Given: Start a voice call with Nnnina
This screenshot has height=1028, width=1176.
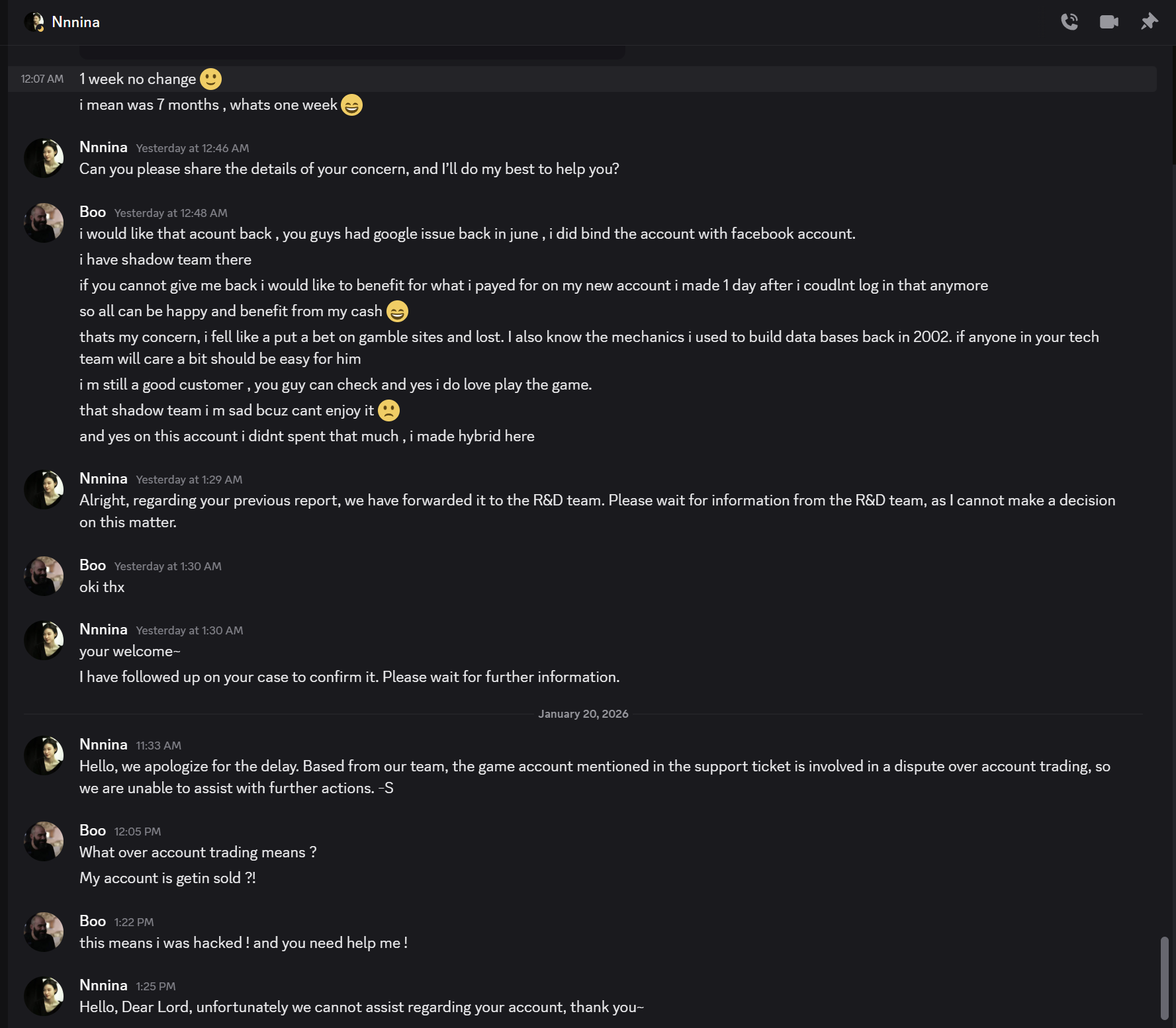Looking at the screenshot, I should (x=1069, y=22).
